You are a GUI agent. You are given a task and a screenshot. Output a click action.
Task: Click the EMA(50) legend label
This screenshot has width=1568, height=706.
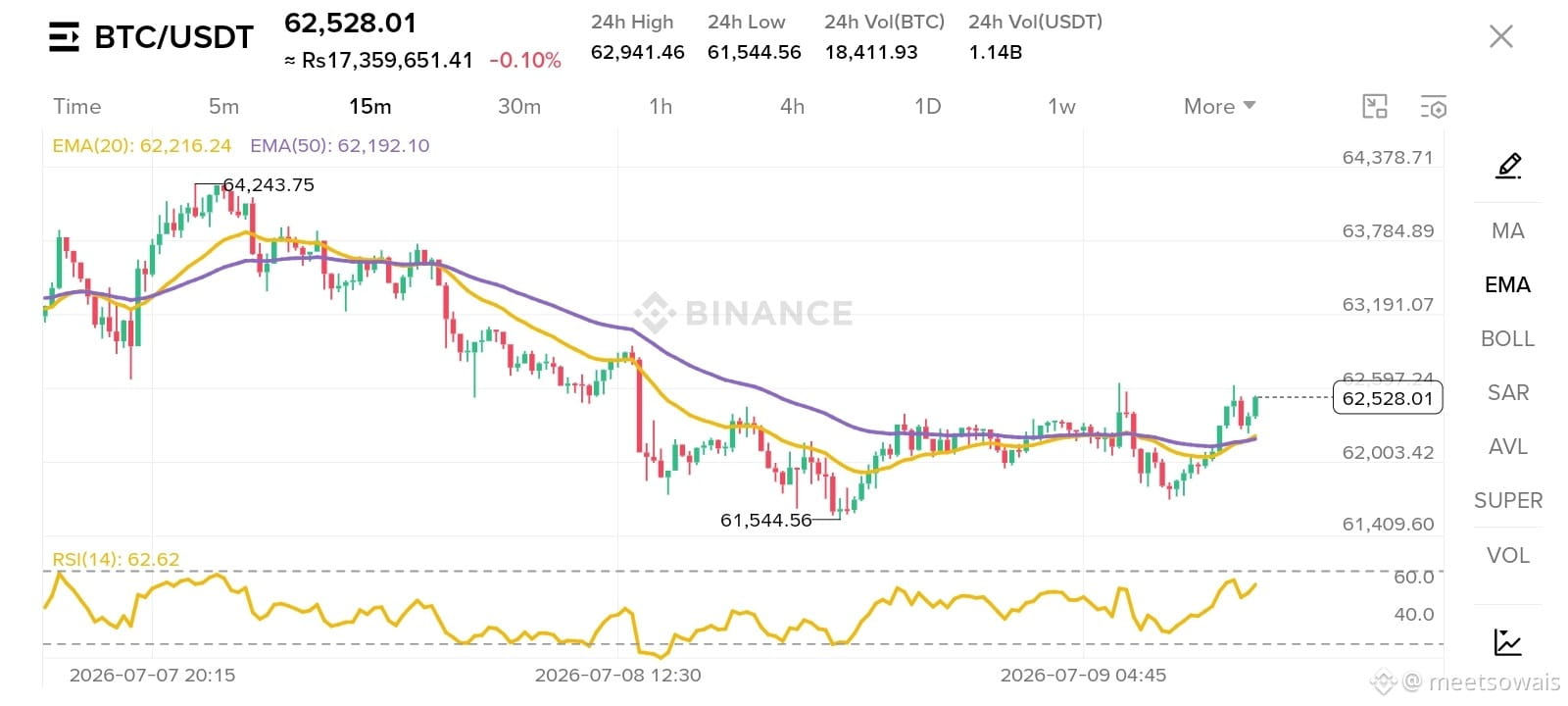(x=339, y=146)
